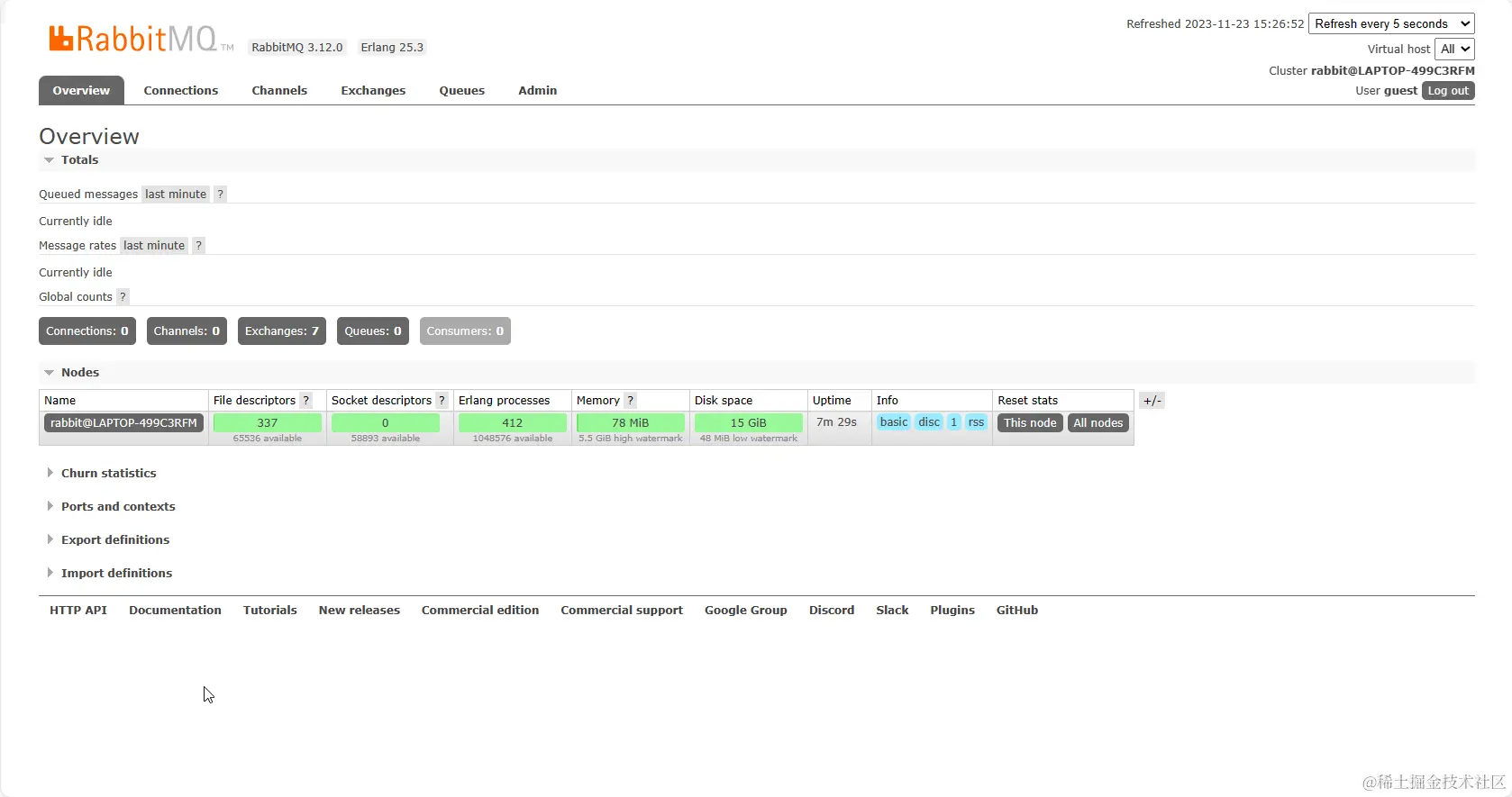Click the 48 MiB low watermark text

tap(749, 439)
